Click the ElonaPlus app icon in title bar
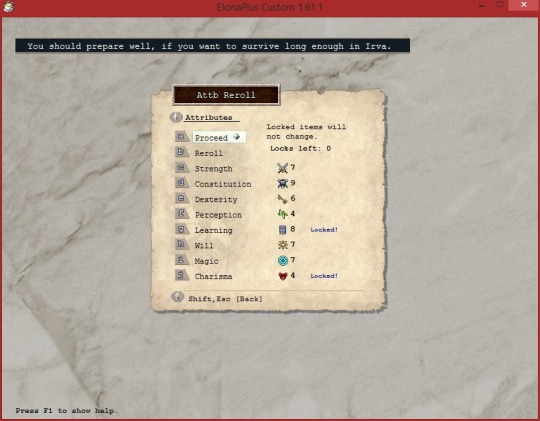 [8, 7]
